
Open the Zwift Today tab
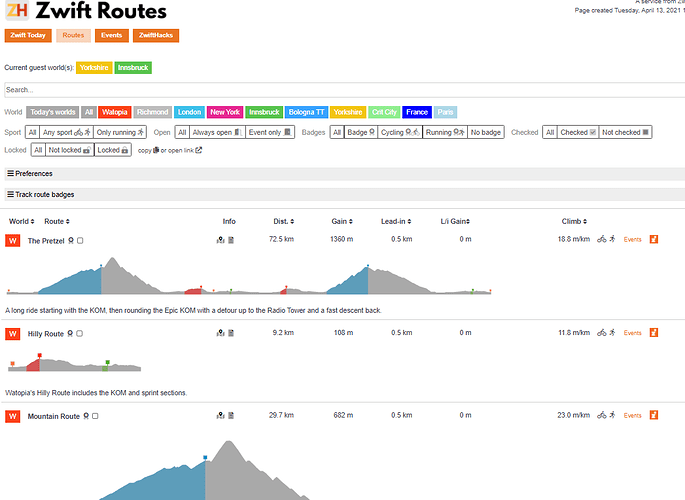coord(28,35)
